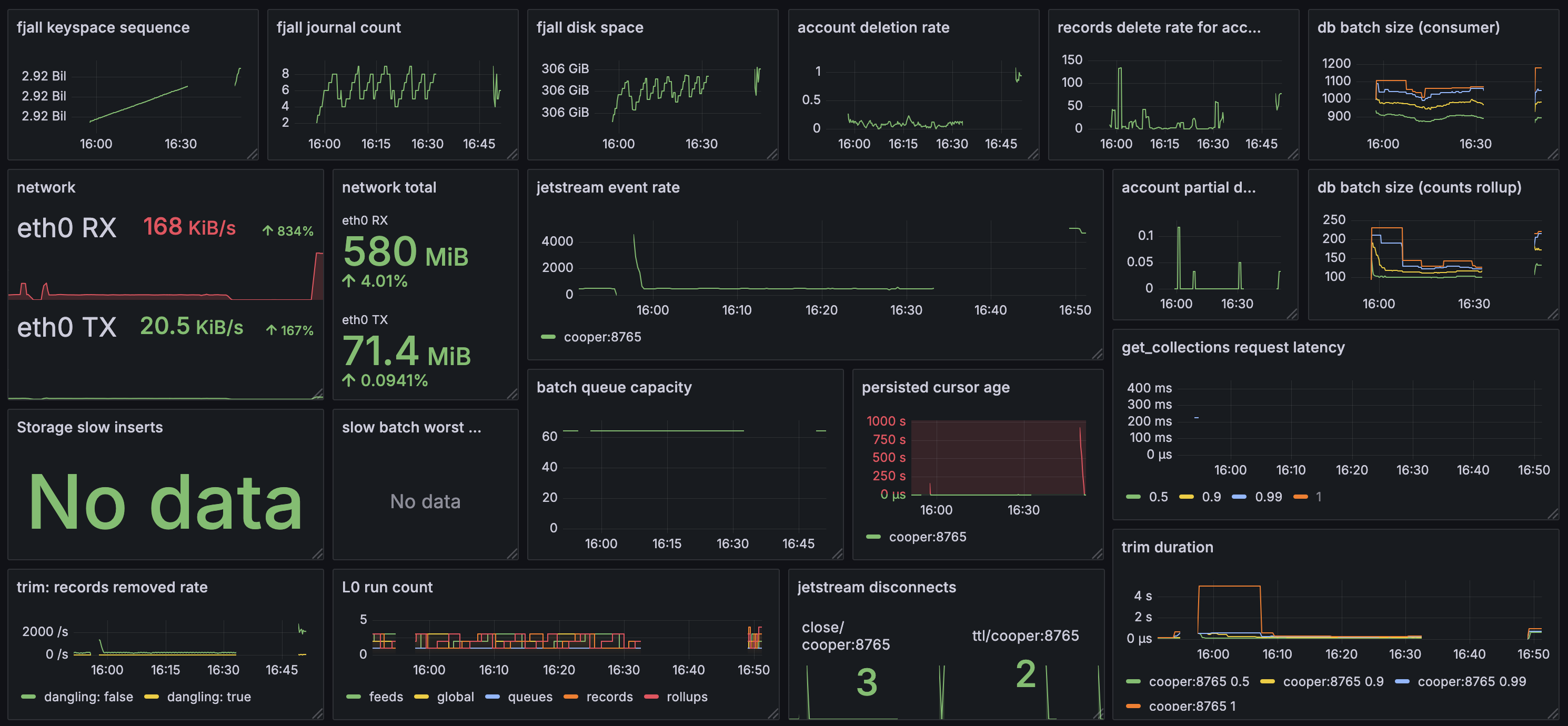Screen dimensions: 1568x726
Task: Open the 'fjall journal count' panel header menu
Action: click(338, 27)
